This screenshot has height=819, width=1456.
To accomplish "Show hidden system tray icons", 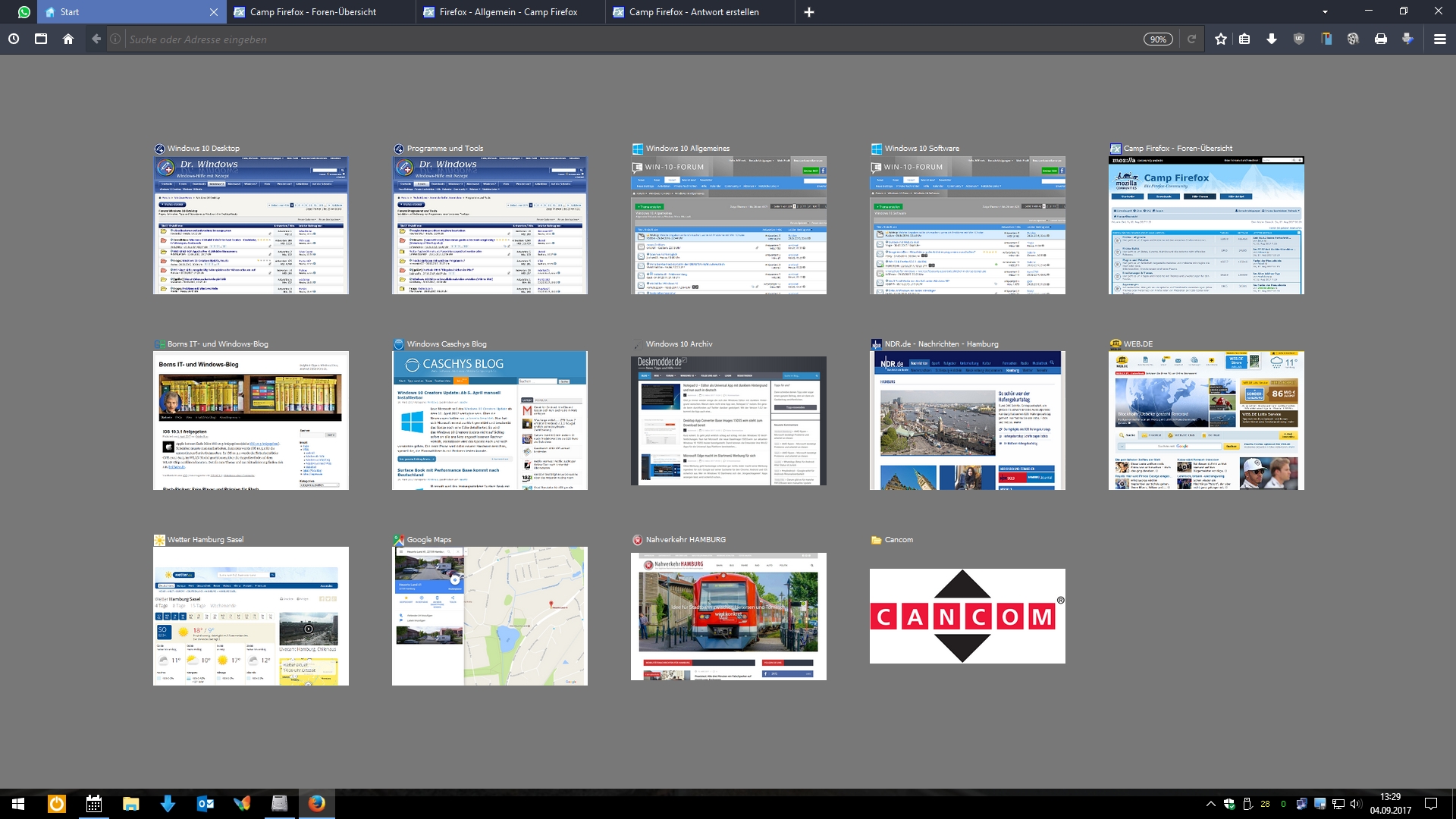I will pos(1210,804).
